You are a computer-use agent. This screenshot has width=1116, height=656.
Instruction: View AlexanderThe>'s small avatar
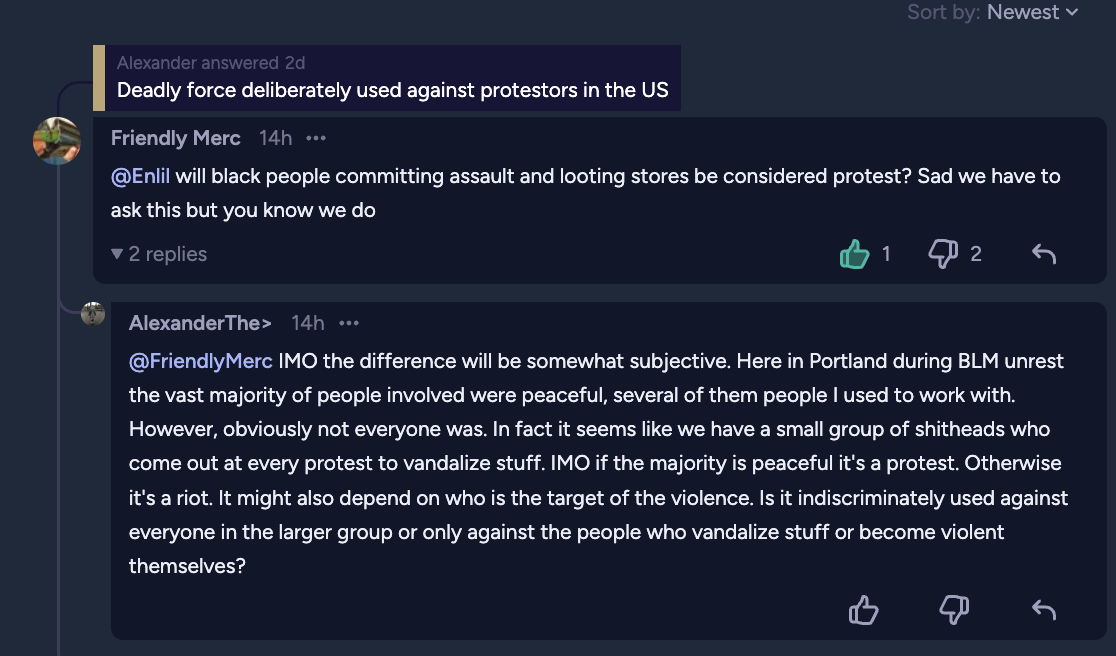[x=93, y=313]
